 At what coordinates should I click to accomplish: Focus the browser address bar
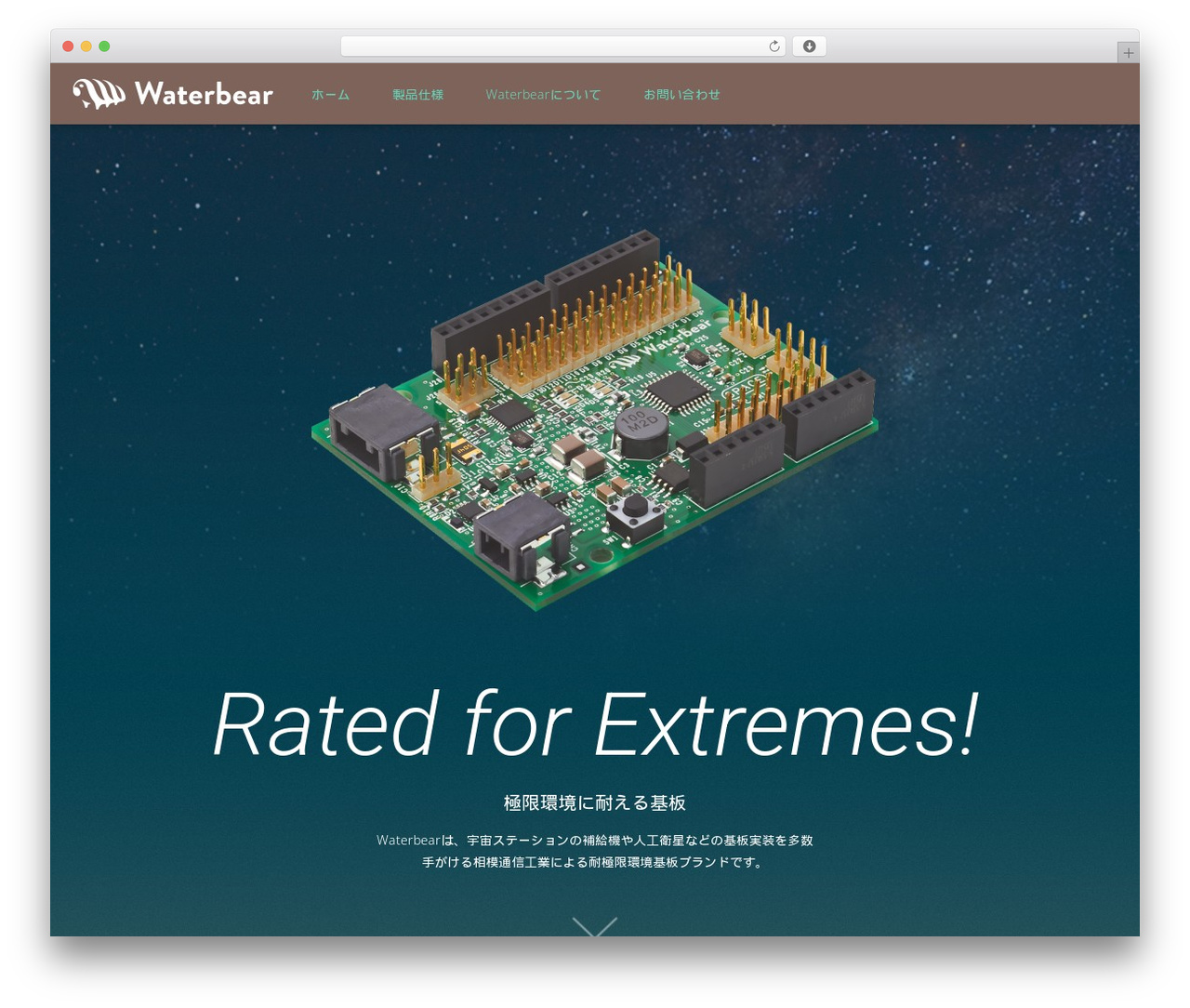(x=562, y=46)
